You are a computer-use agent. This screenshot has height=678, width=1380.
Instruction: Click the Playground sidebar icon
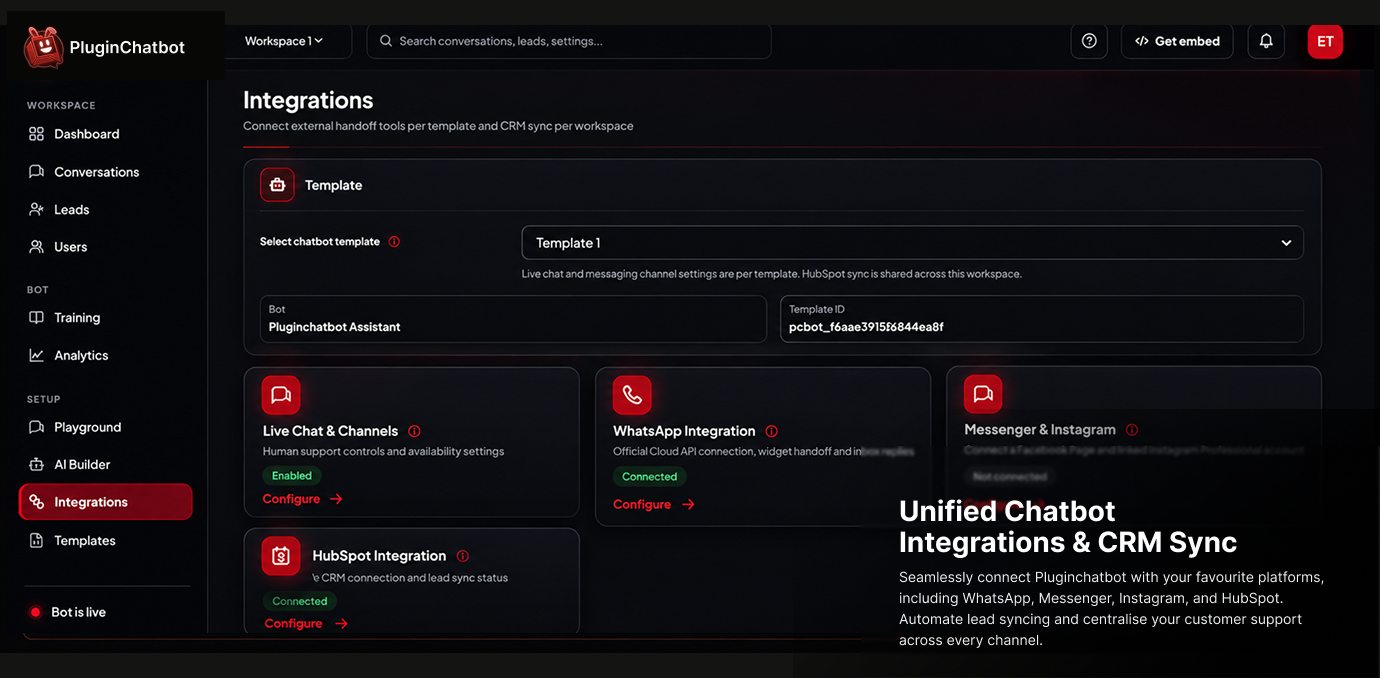click(37, 427)
